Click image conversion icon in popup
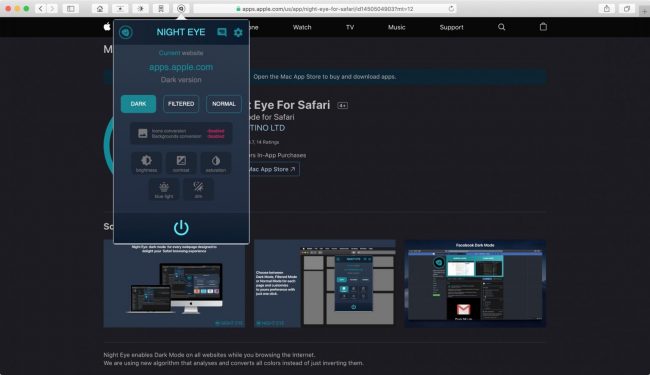This screenshot has width=650, height=375. tap(143, 133)
